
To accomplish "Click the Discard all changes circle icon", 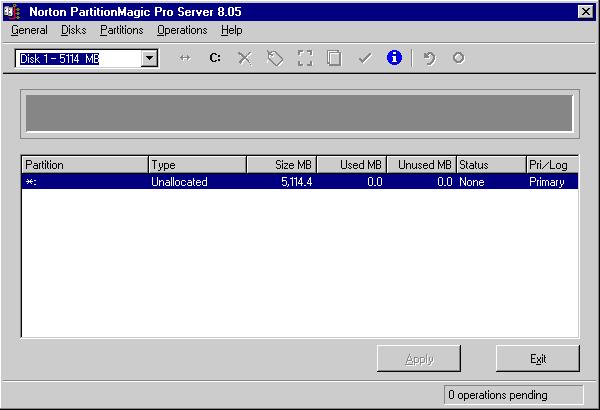I will [458, 58].
